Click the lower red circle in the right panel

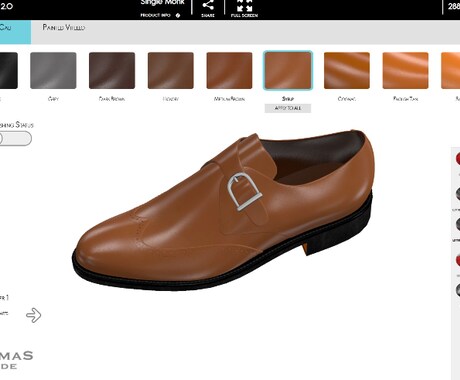(458, 259)
